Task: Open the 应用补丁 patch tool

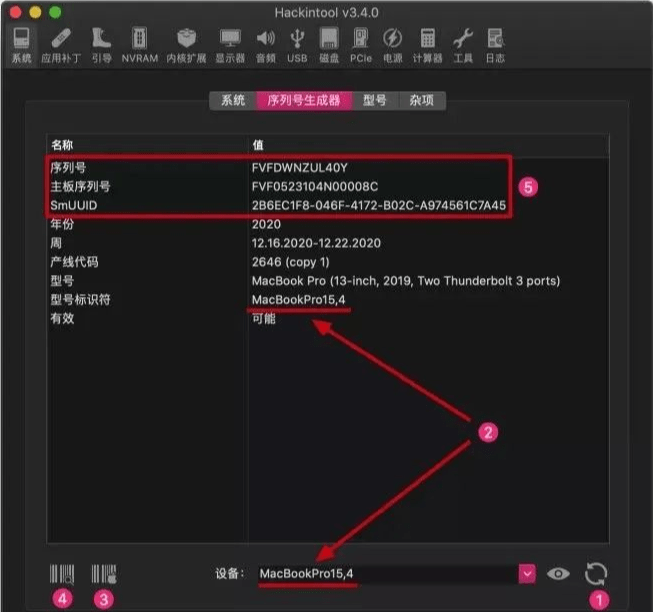Action: point(61,45)
